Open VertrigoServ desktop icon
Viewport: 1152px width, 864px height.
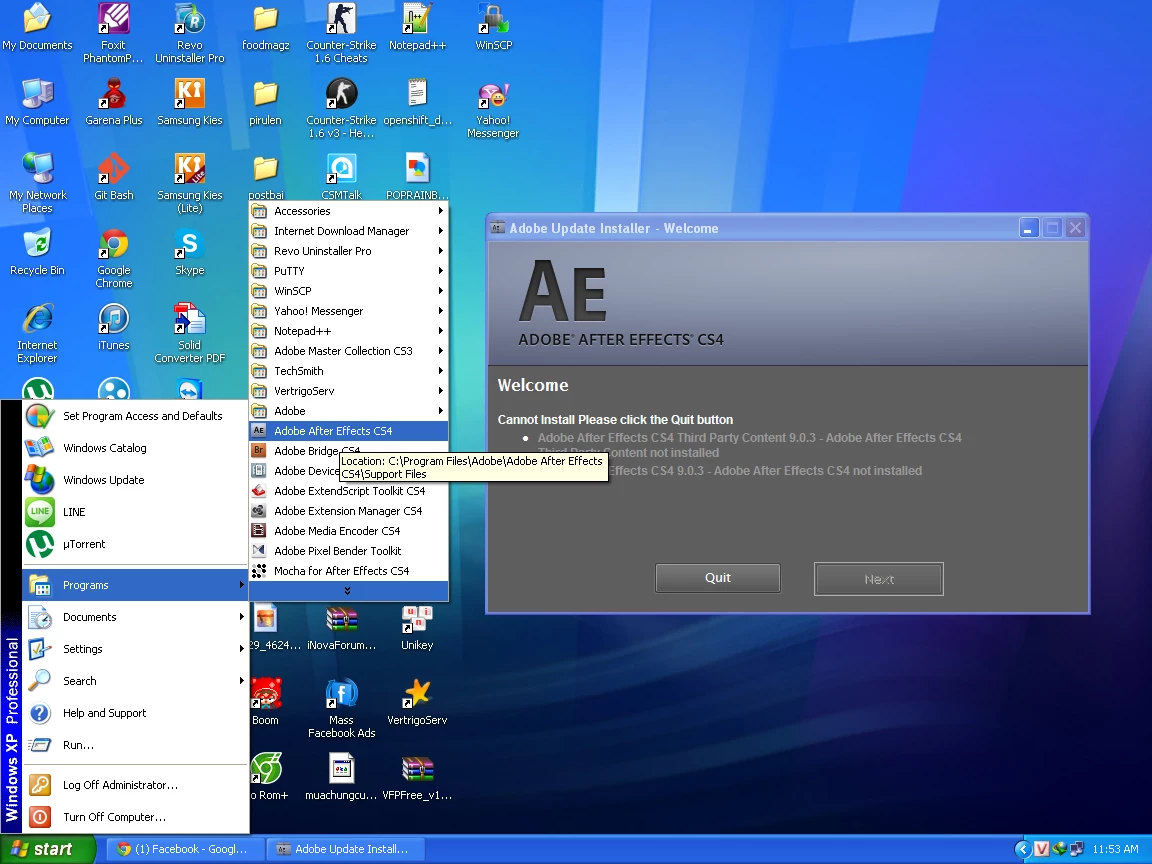tap(417, 702)
